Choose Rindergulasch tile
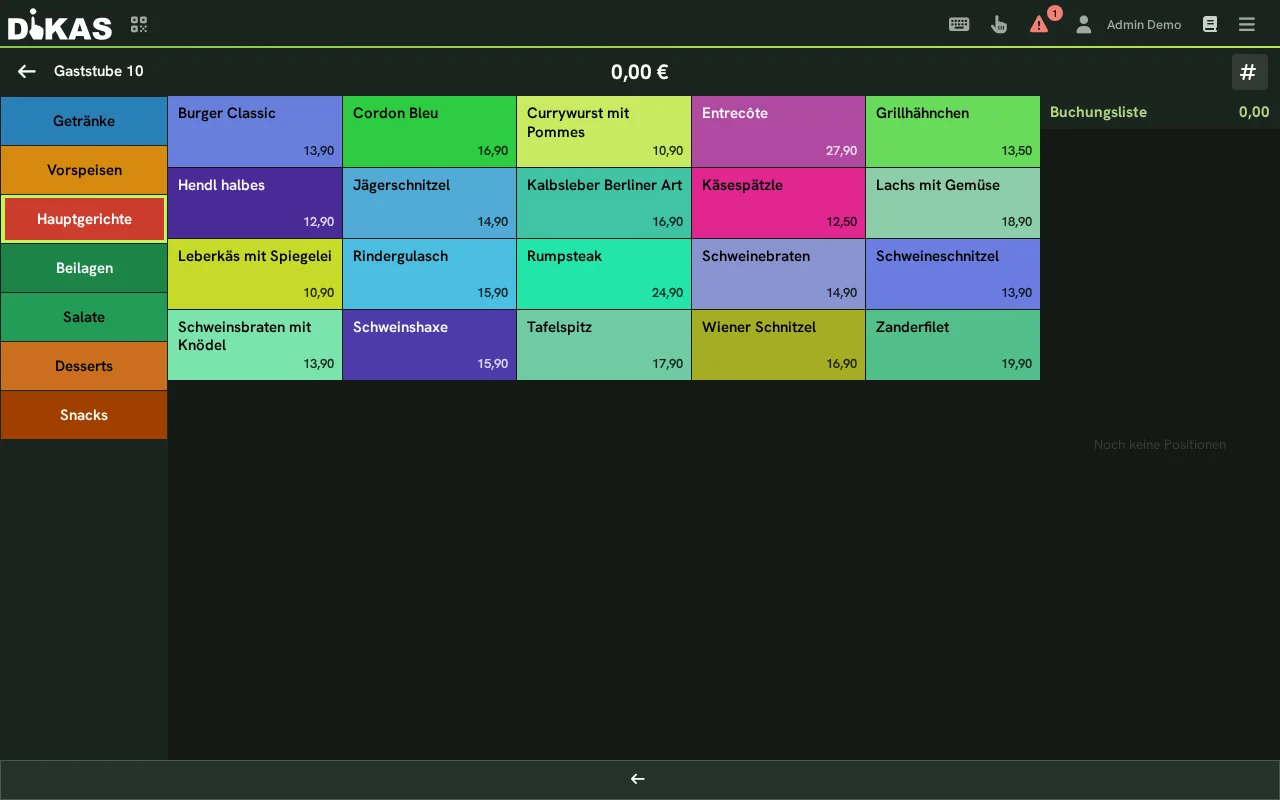The image size is (1280, 800). click(430, 274)
